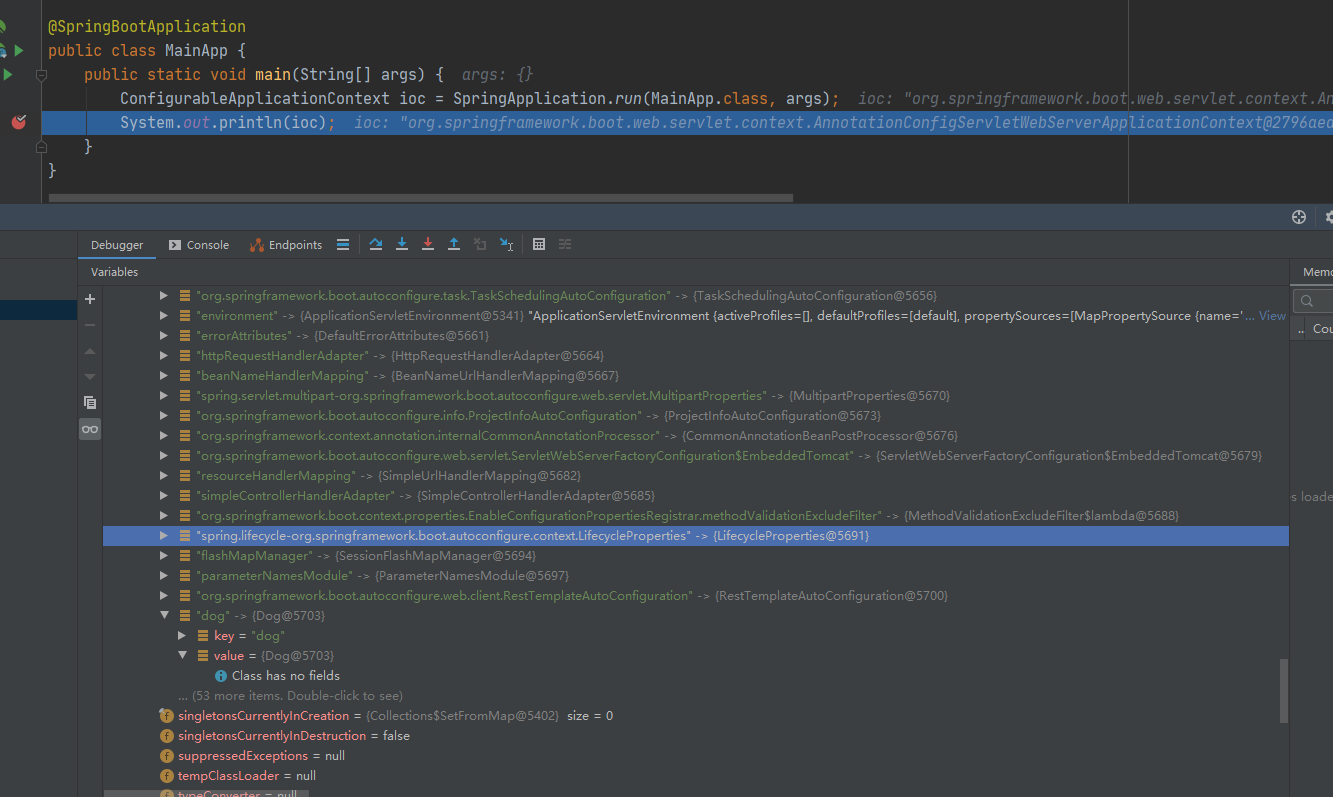Expand the "errorAttributes" entry
This screenshot has width=1333, height=797.
tap(164, 336)
